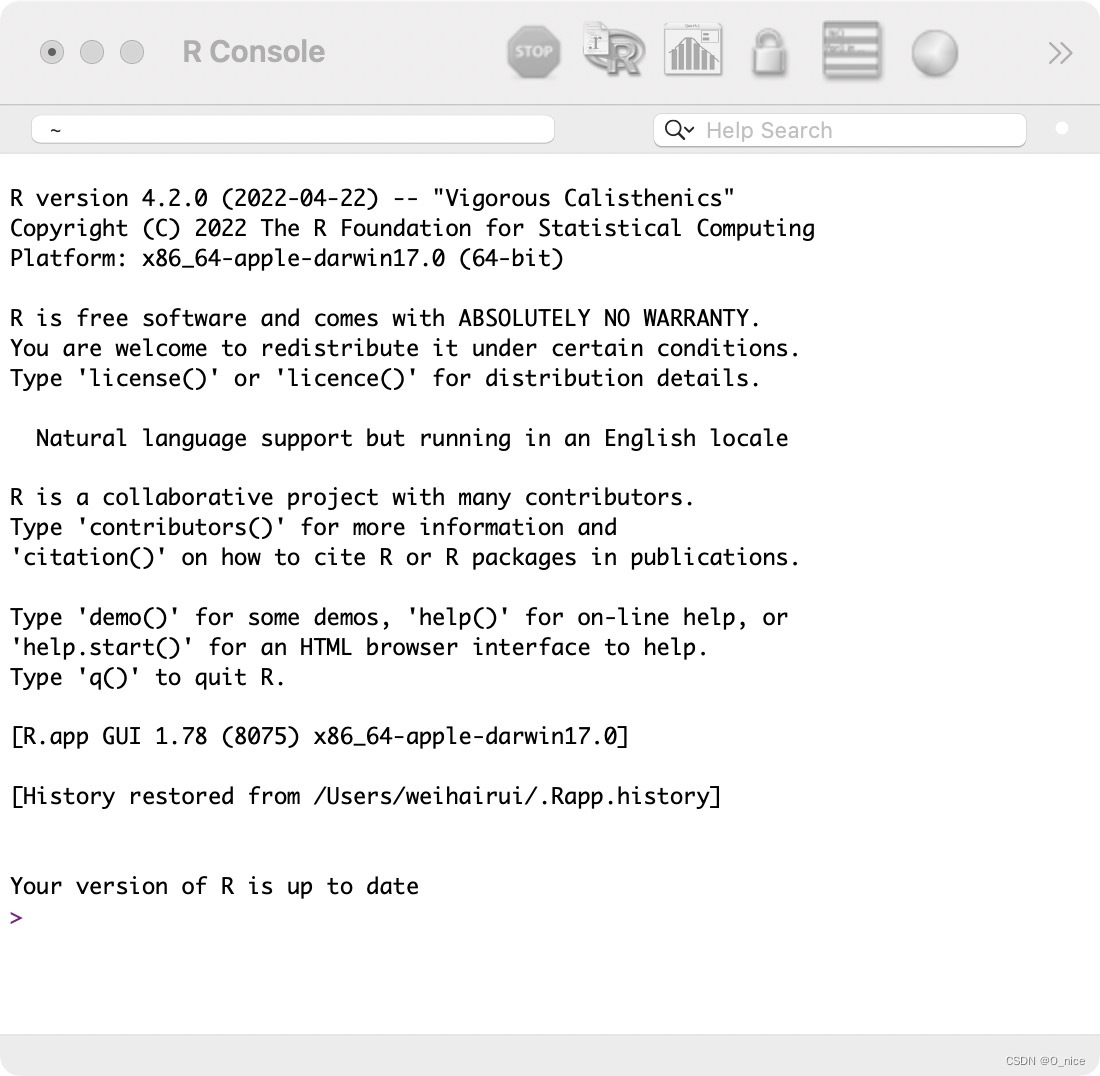The width and height of the screenshot is (1100, 1076).
Task: Click the padlock authorization icon
Action: 769,52
